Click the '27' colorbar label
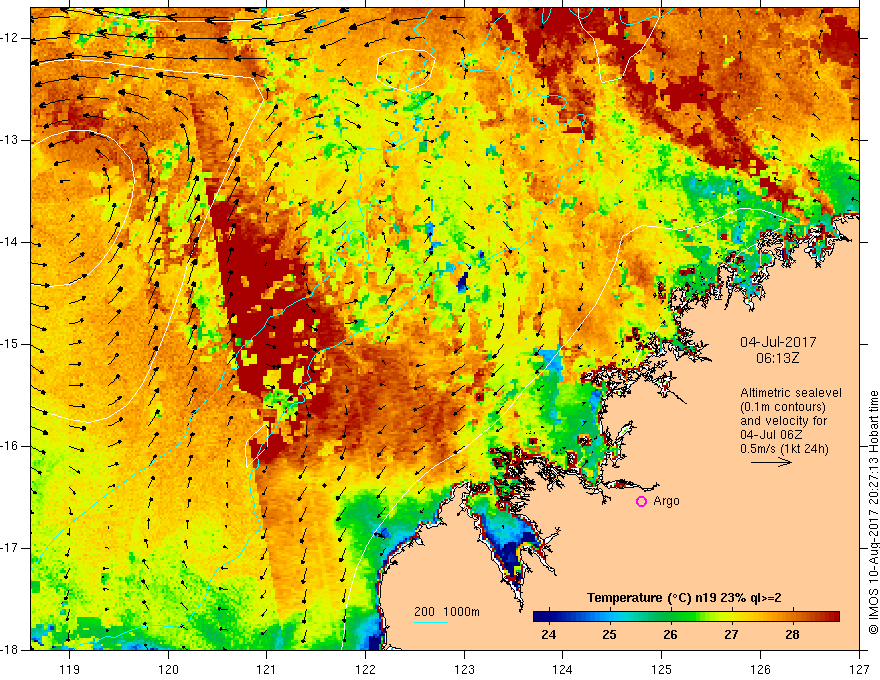This screenshot has width=880, height=680. pyautogui.click(x=731, y=635)
